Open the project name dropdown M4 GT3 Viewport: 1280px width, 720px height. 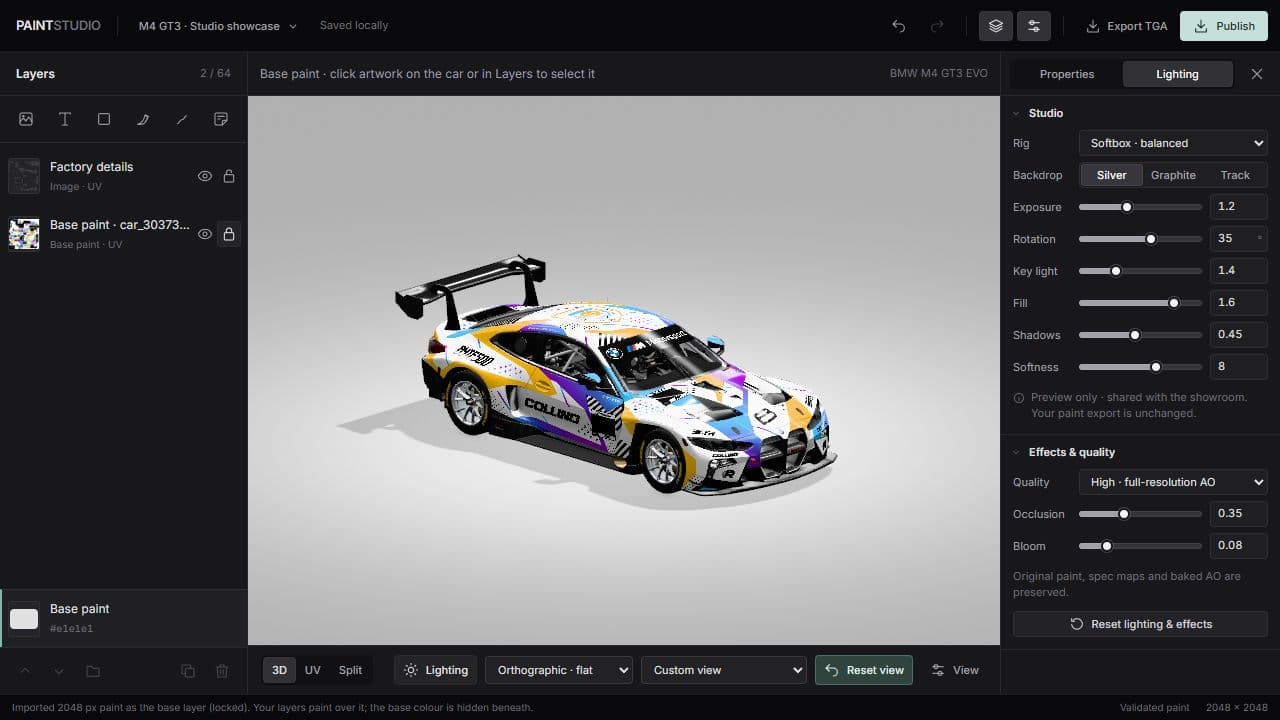(x=218, y=26)
